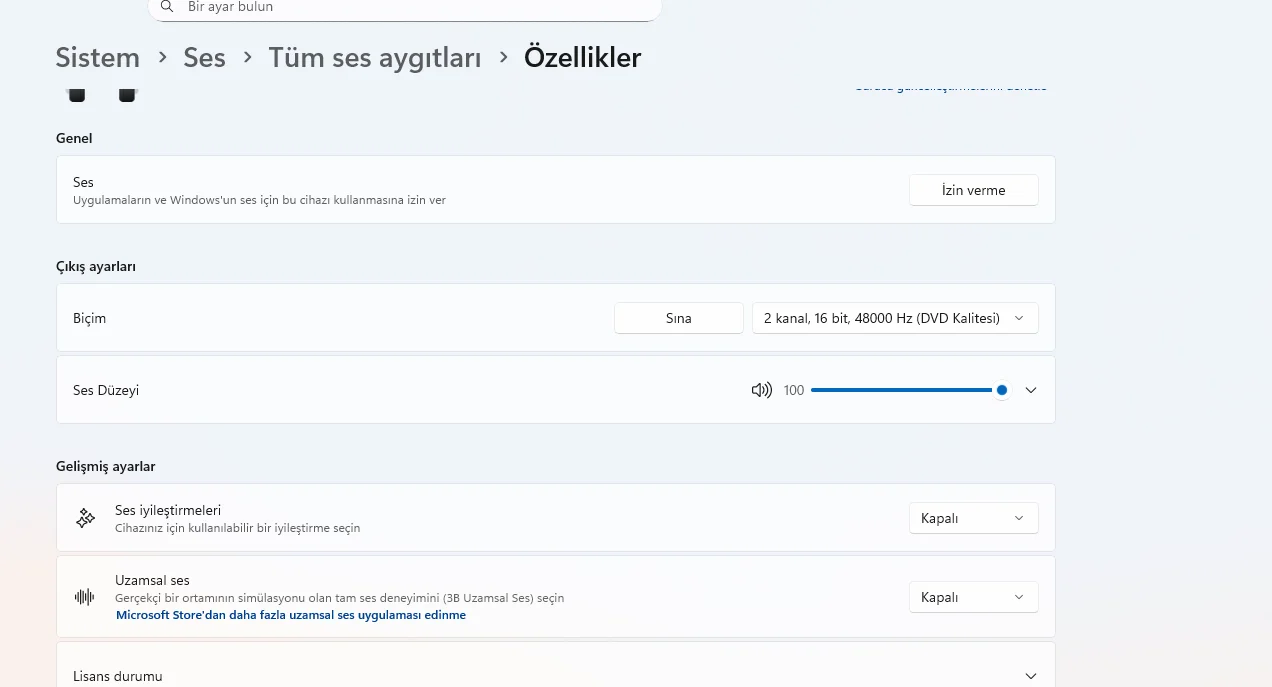This screenshot has width=1272, height=687.
Task: Click the Genel section heading
Action: click(x=74, y=138)
